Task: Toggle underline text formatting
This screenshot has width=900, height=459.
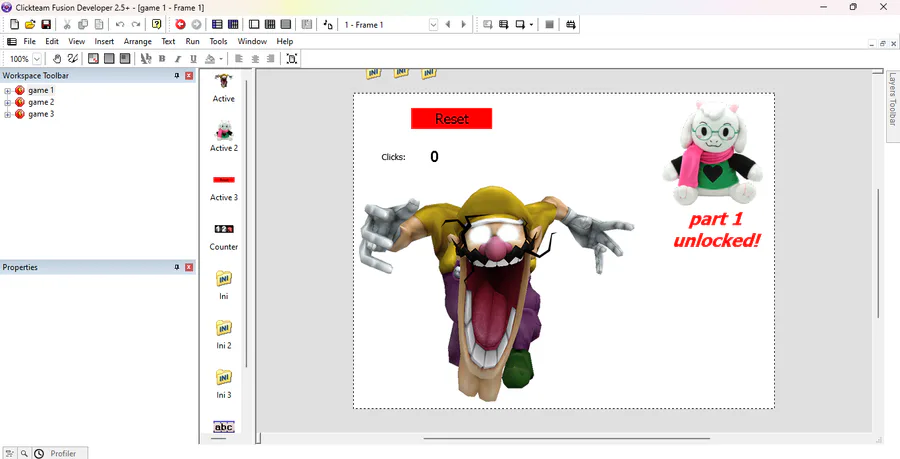Action: click(x=193, y=59)
